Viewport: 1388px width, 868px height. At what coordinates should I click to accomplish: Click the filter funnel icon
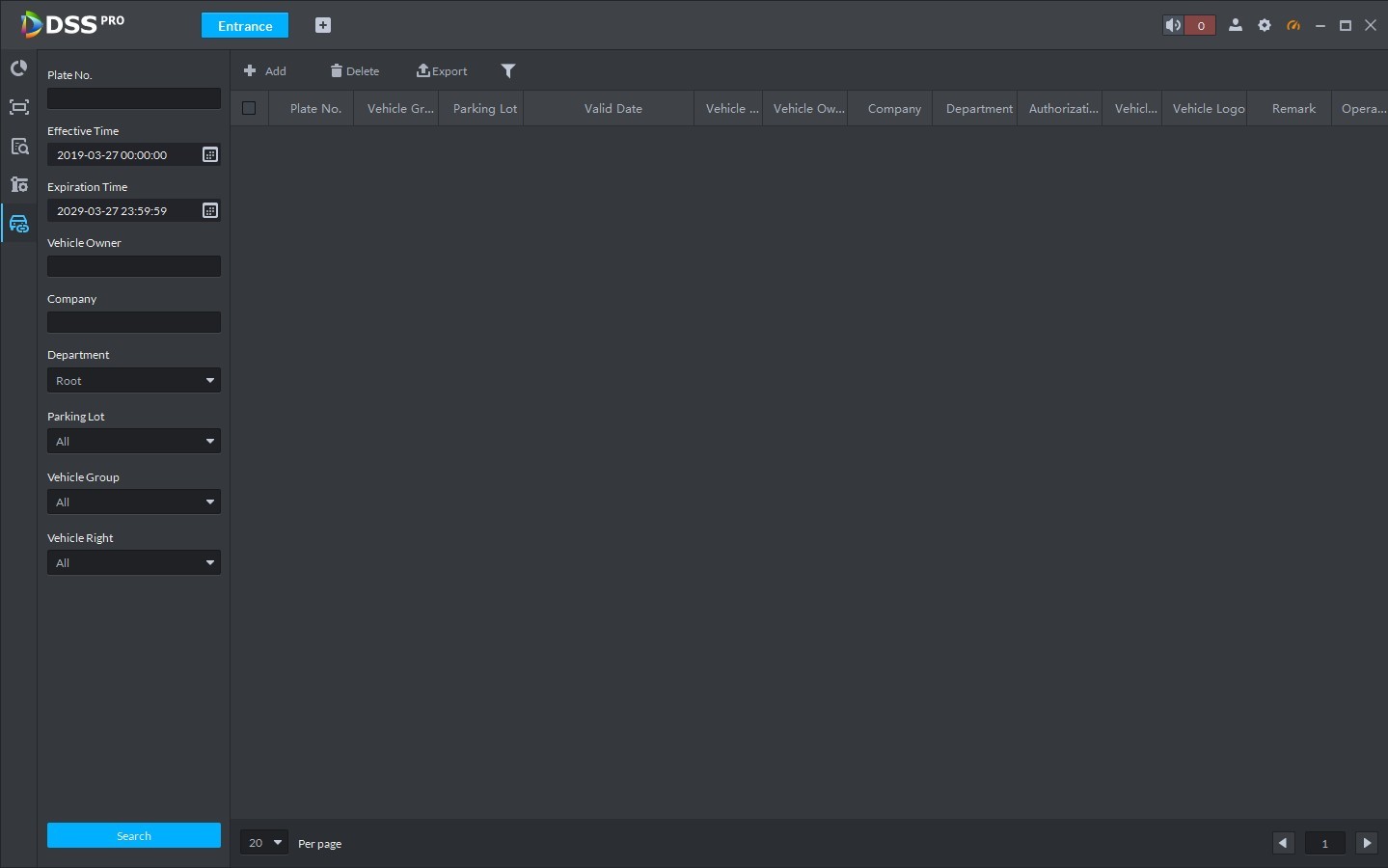point(508,70)
